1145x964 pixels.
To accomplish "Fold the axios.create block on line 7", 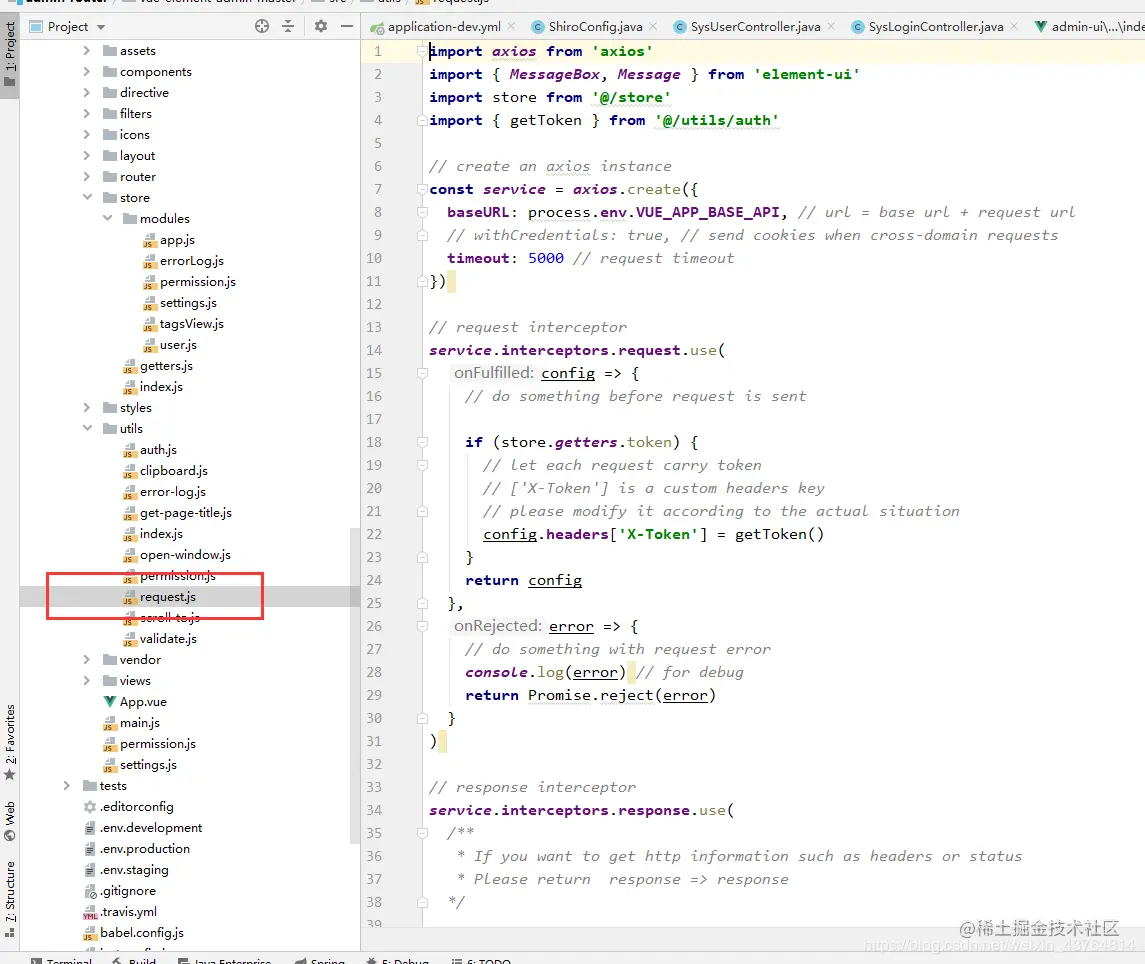I will click(x=422, y=189).
